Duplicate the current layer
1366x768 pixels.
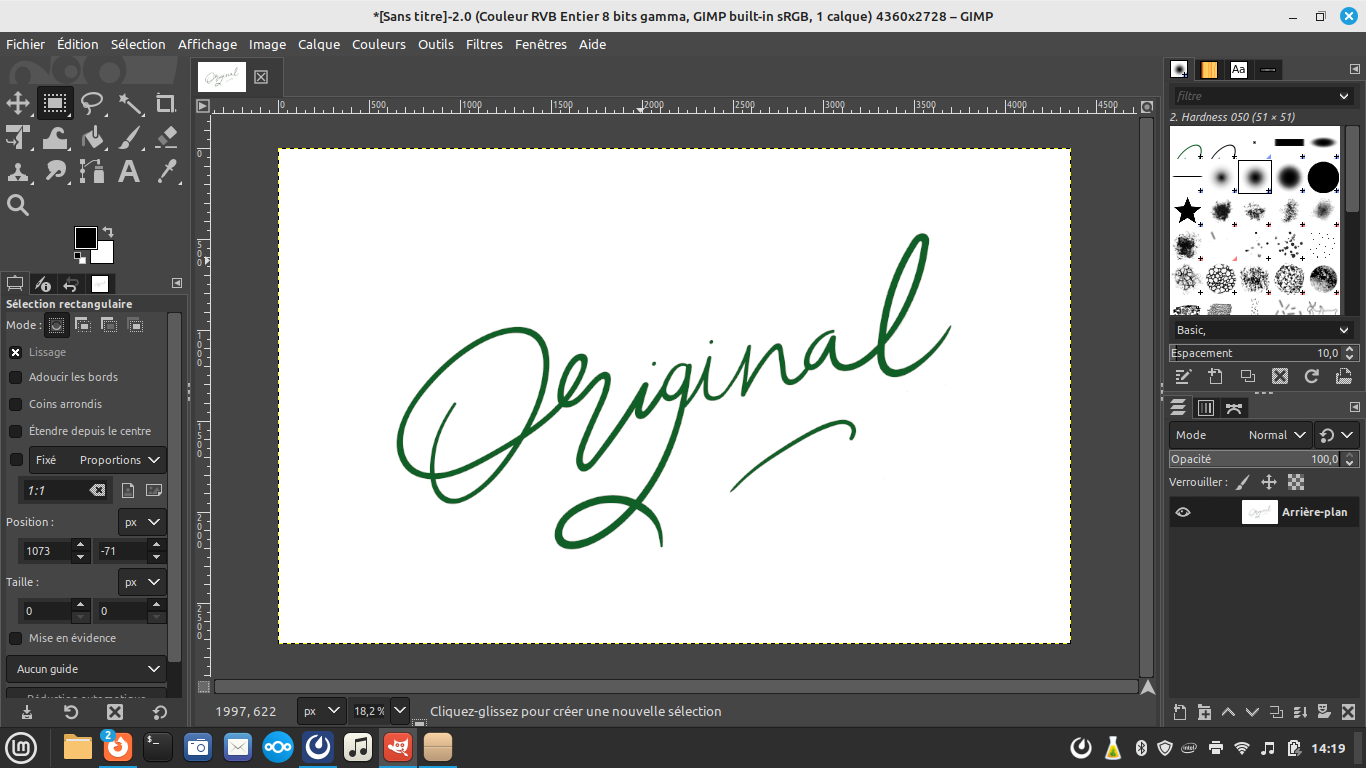click(1276, 712)
